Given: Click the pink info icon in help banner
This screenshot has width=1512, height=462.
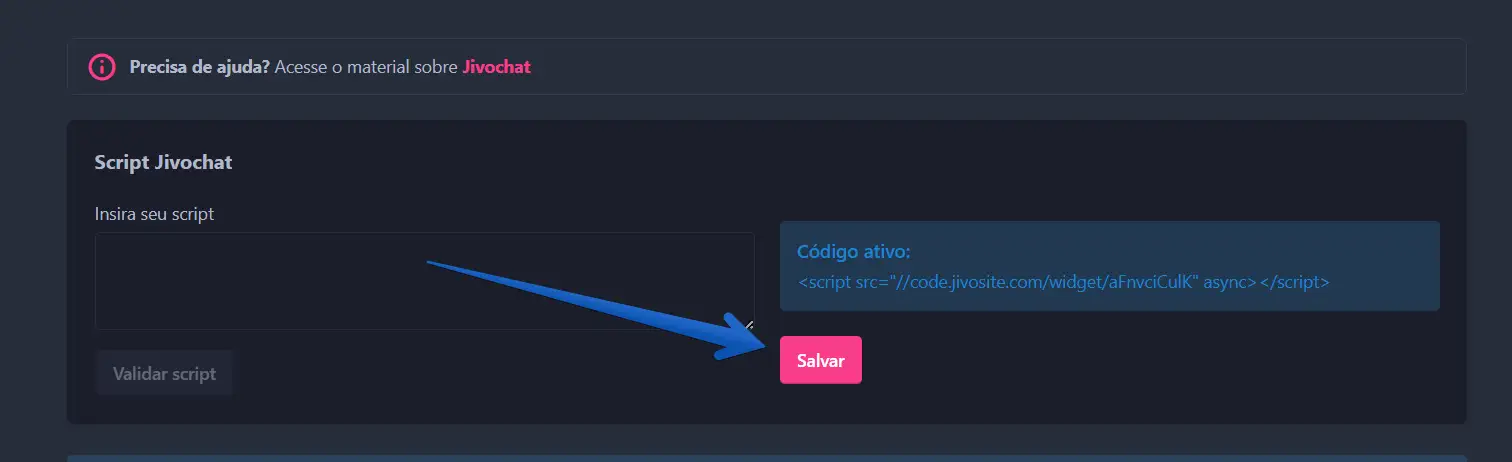Looking at the screenshot, I should [101, 67].
